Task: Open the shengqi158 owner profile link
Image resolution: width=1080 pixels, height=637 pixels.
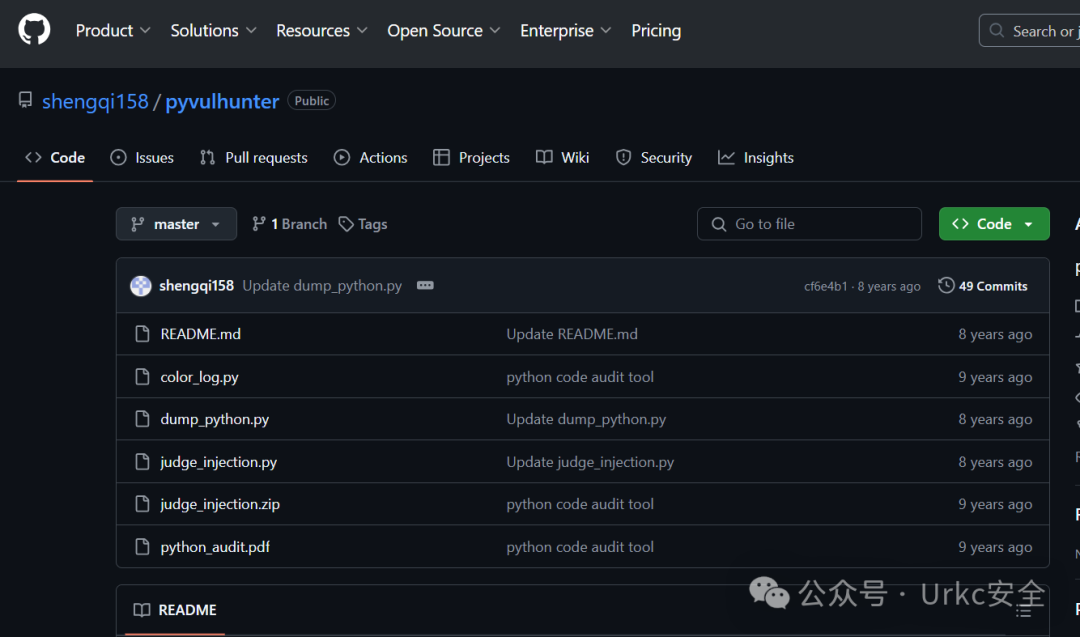Action: (95, 101)
